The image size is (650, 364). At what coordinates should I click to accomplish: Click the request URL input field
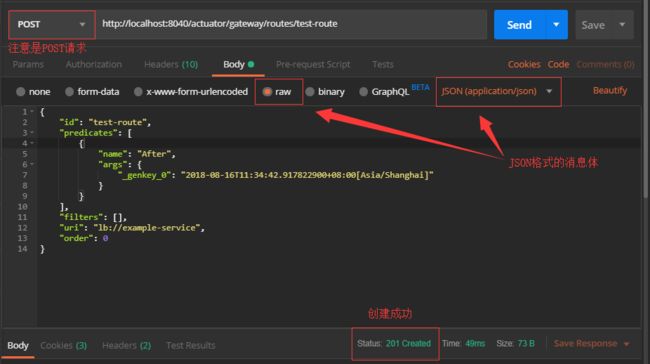pos(292,24)
